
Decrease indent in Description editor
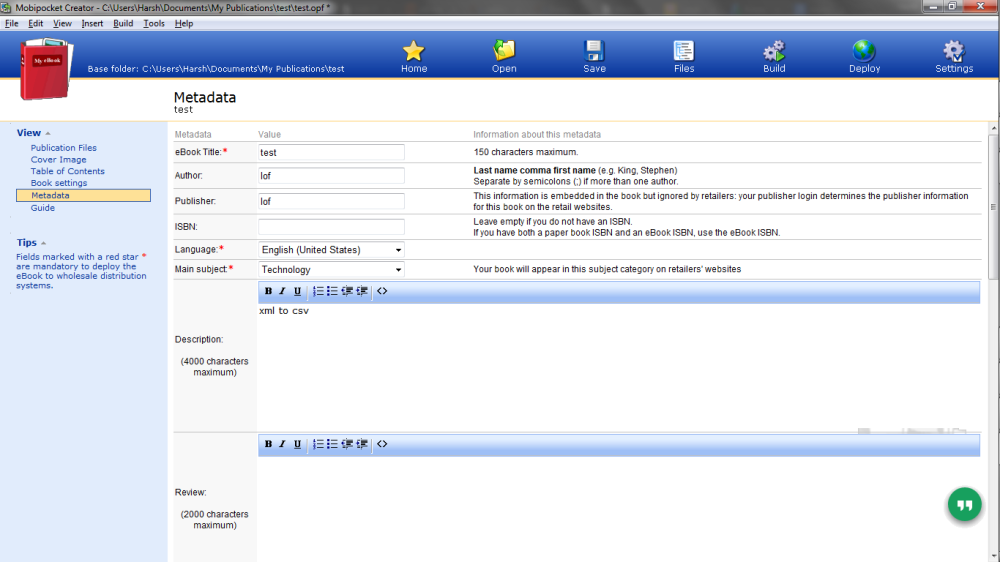(x=347, y=291)
